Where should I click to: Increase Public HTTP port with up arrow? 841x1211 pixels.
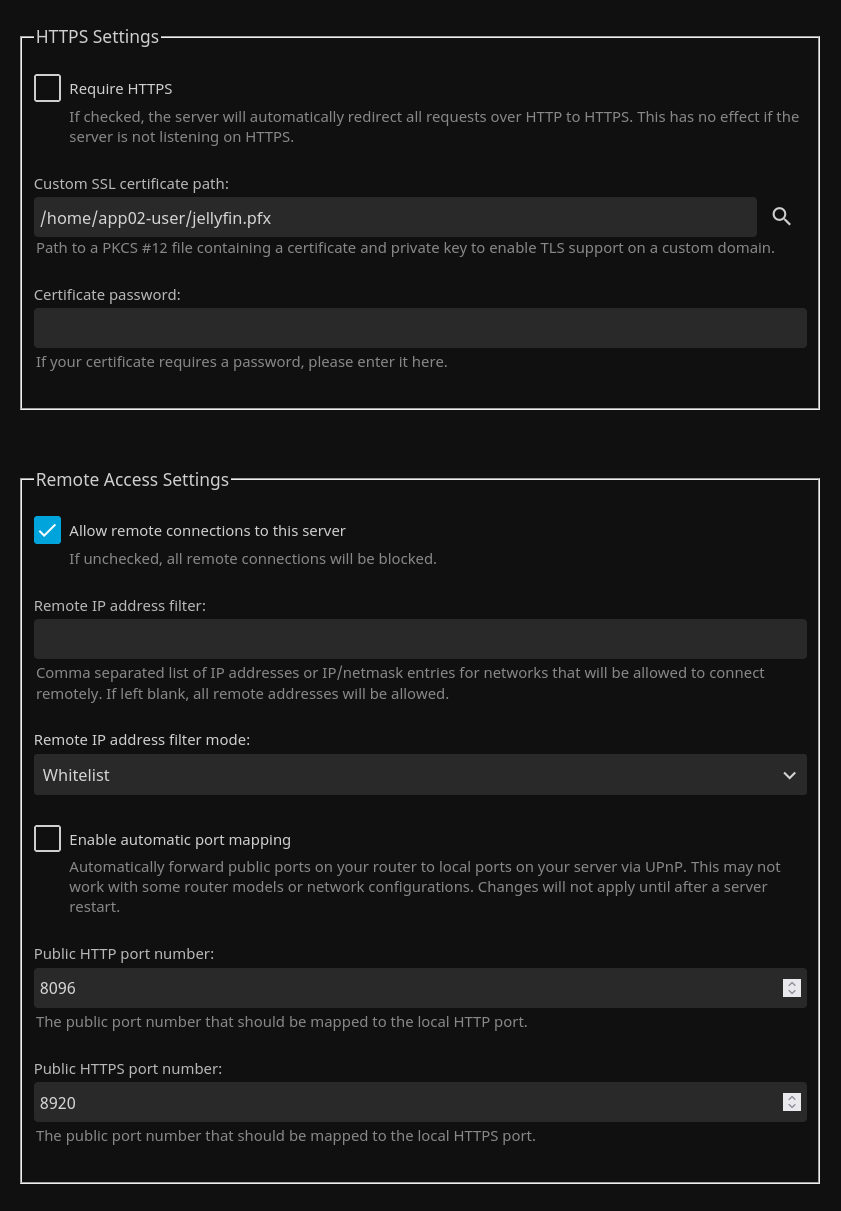[792, 983]
